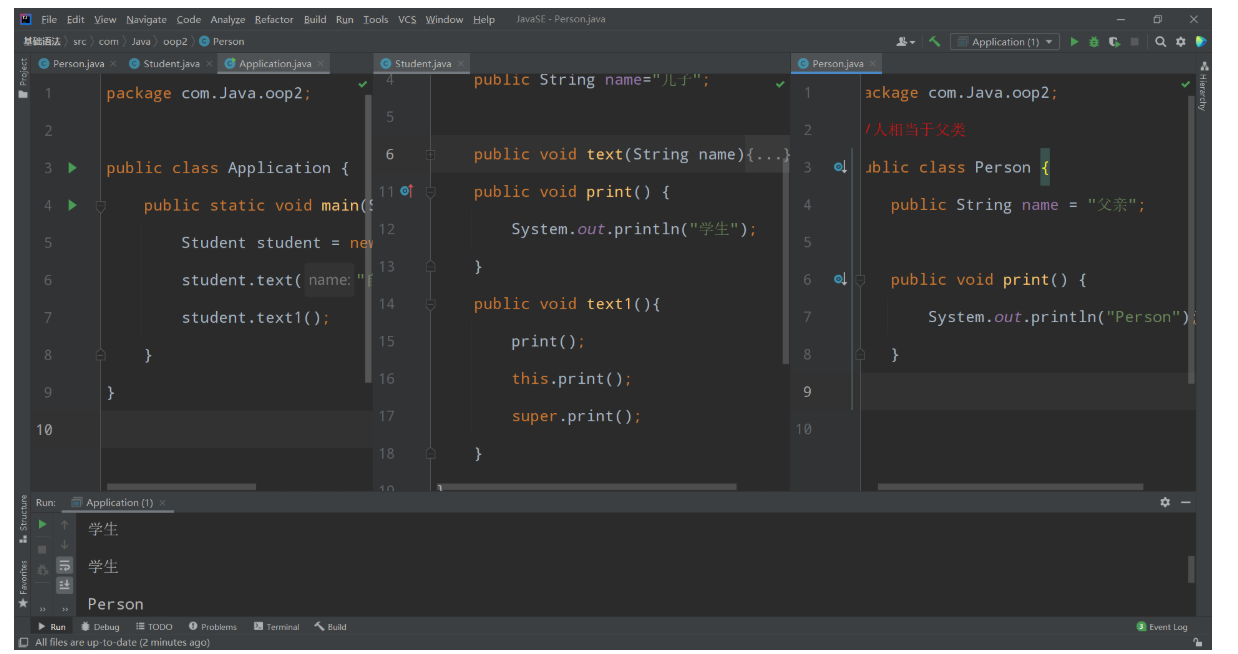Click the overridden marker on Person print line 6
Image resolution: width=1238 pixels, height=654 pixels.
coord(840,279)
